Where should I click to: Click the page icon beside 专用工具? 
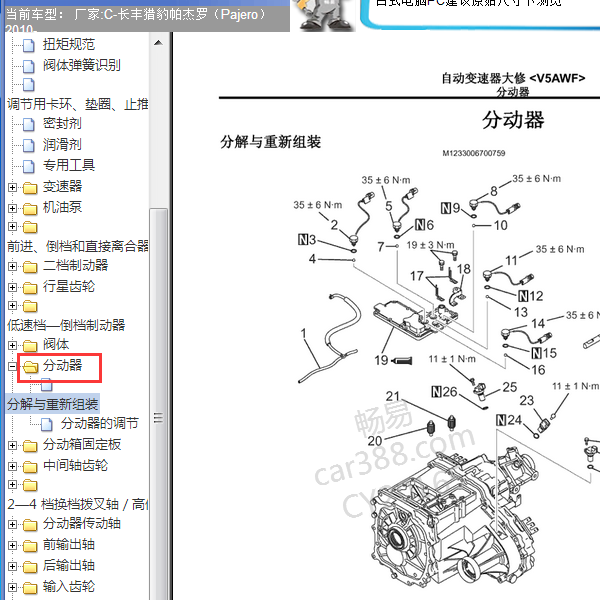[28, 166]
